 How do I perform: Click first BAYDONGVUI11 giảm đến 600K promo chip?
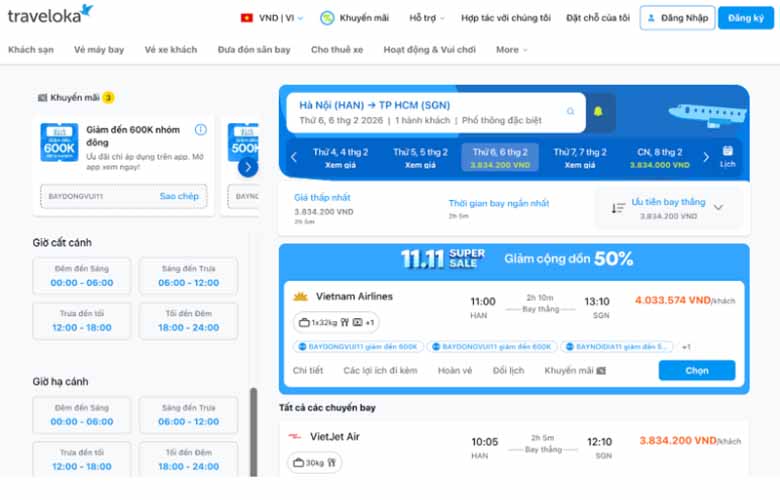click(x=358, y=347)
